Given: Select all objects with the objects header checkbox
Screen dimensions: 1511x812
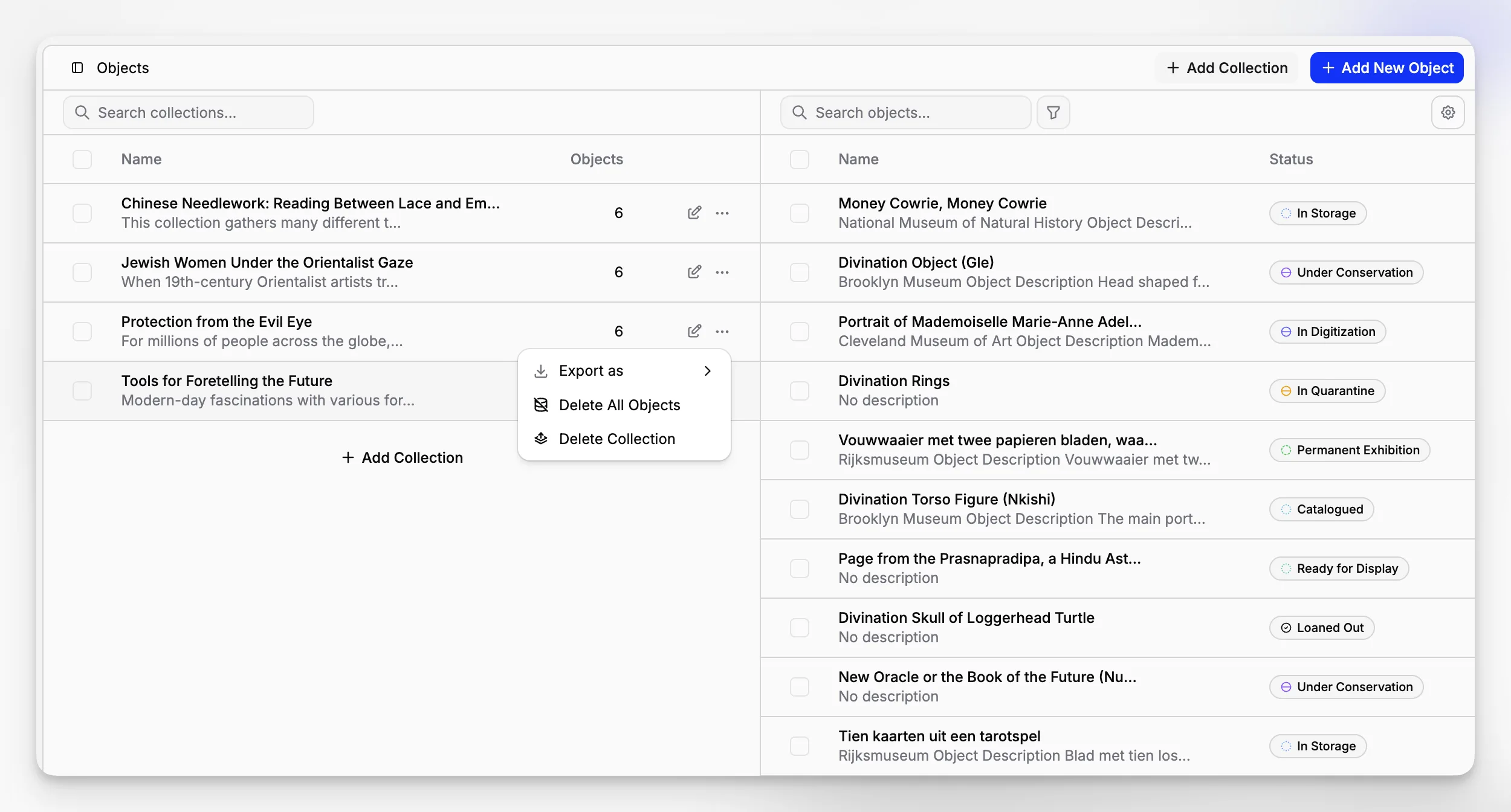Looking at the screenshot, I should coord(800,159).
